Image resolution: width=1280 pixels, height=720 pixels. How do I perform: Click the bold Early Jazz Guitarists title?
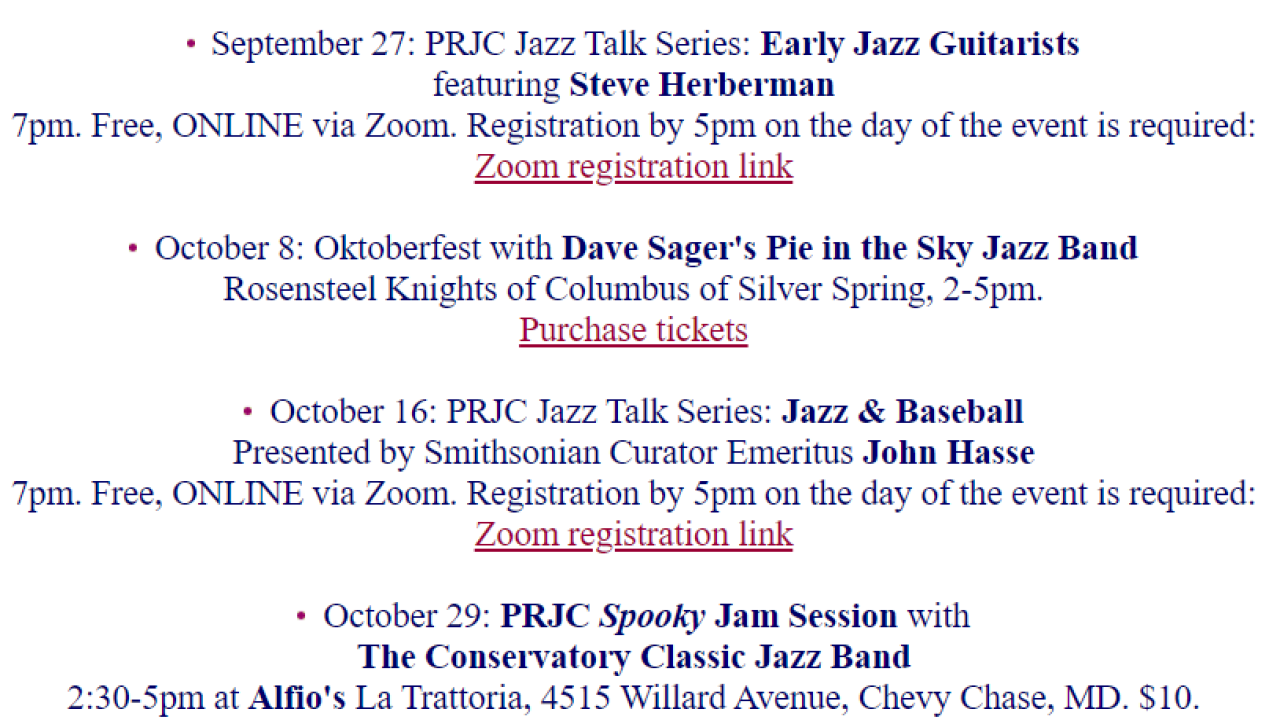pyautogui.click(x=920, y=44)
